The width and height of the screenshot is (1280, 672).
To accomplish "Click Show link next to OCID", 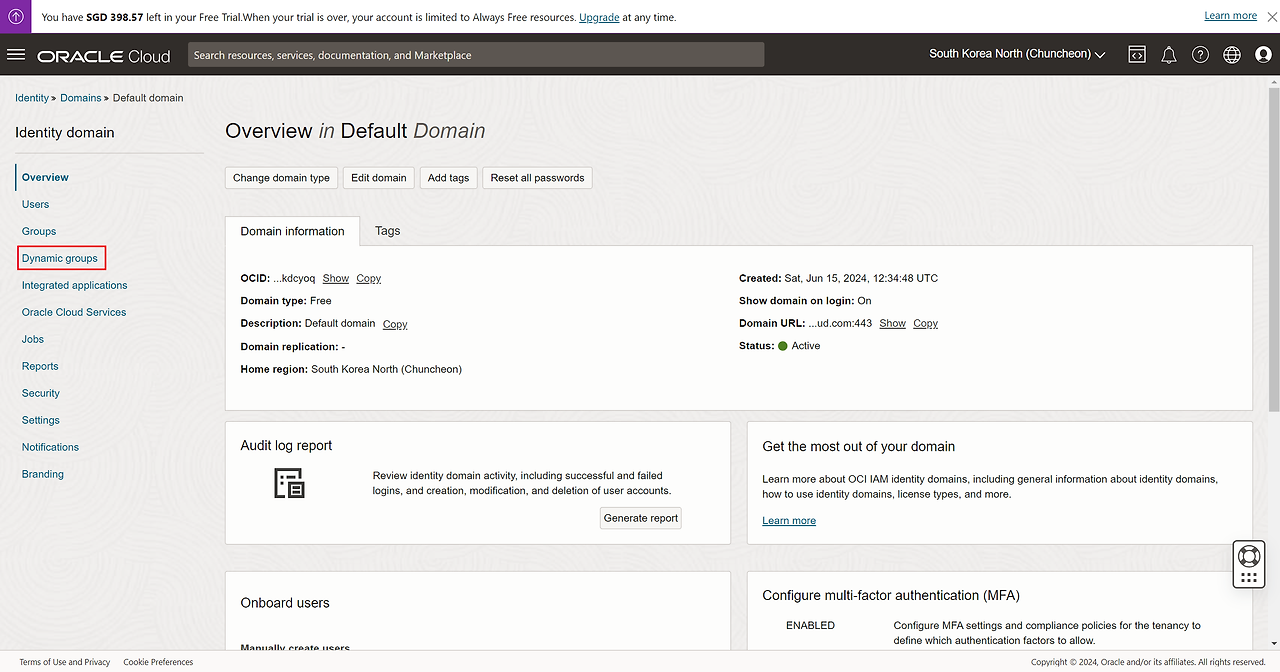I will (336, 279).
